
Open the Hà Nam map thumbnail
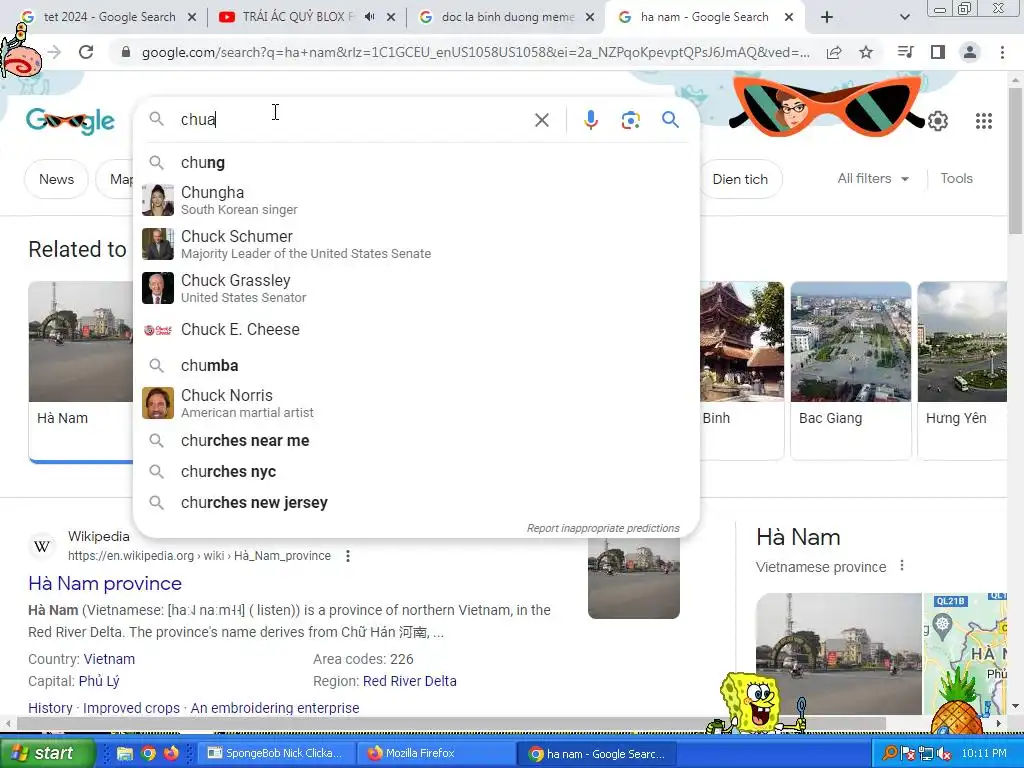pos(965,653)
